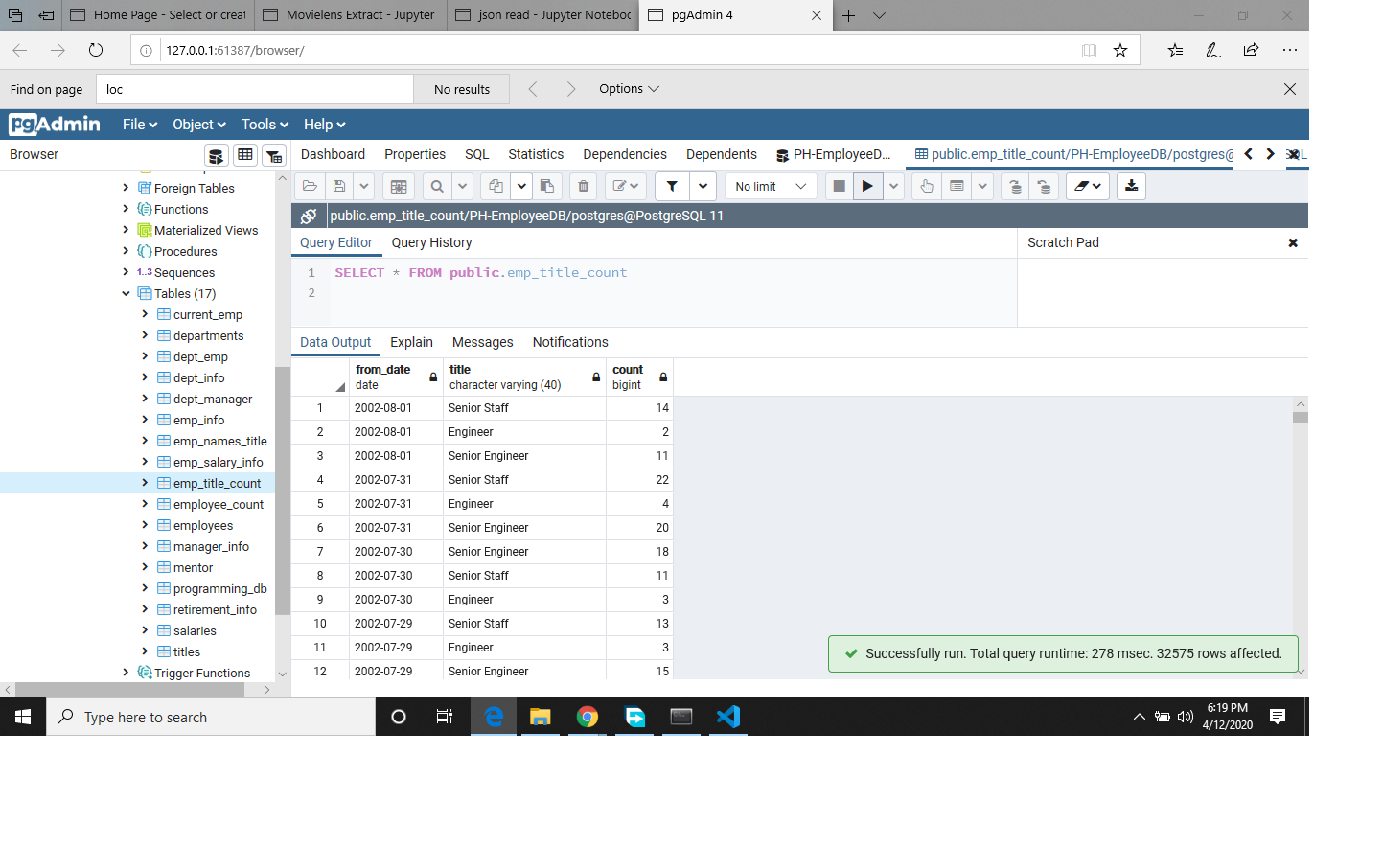The image size is (1383, 868).
Task: Open File Explorer from the taskbar
Action: point(541,717)
